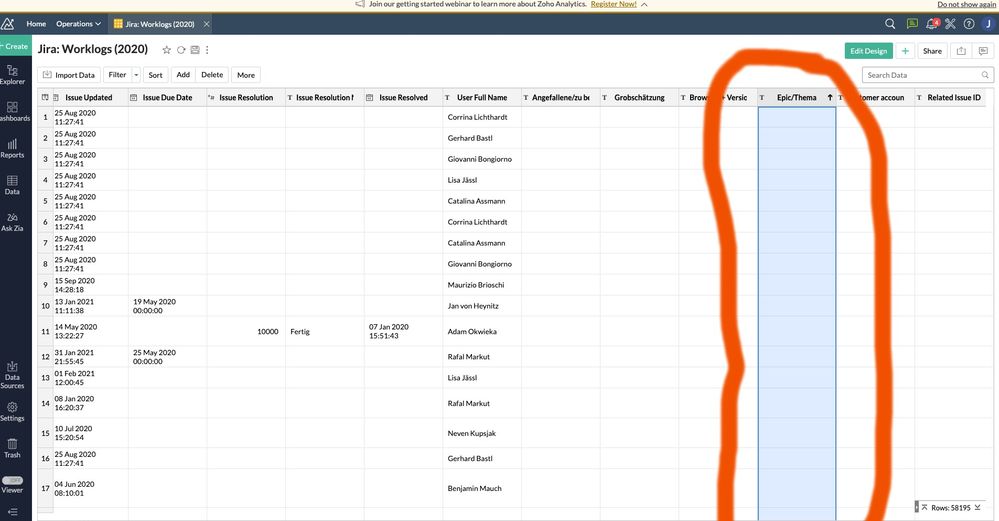Open notifications bell with badge
Image resolution: width=999 pixels, height=521 pixels.
(x=931, y=24)
